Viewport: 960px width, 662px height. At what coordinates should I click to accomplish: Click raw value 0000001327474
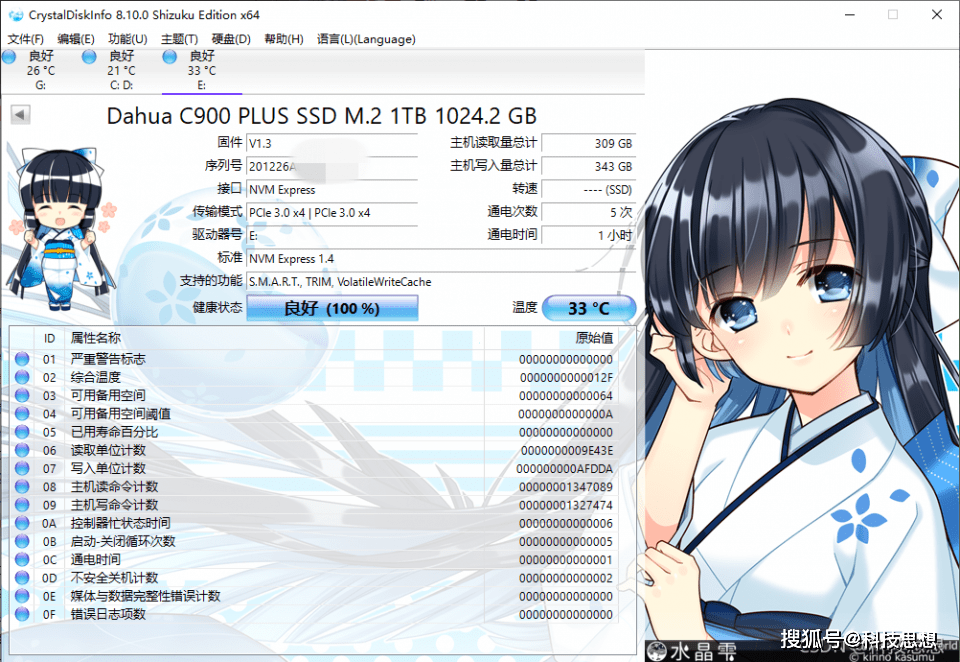[x=566, y=505]
